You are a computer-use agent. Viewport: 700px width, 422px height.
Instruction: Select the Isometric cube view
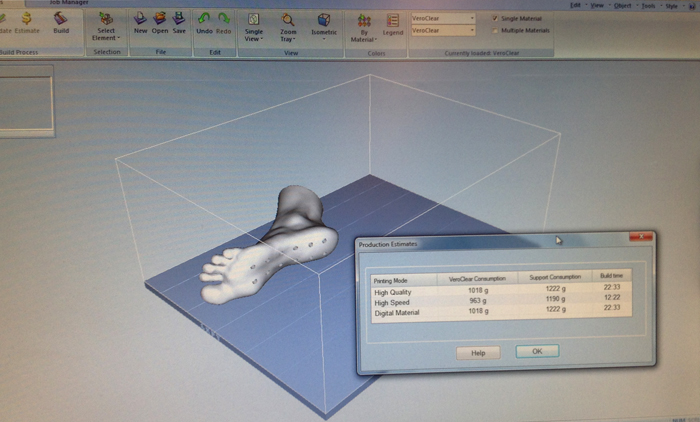(324, 20)
